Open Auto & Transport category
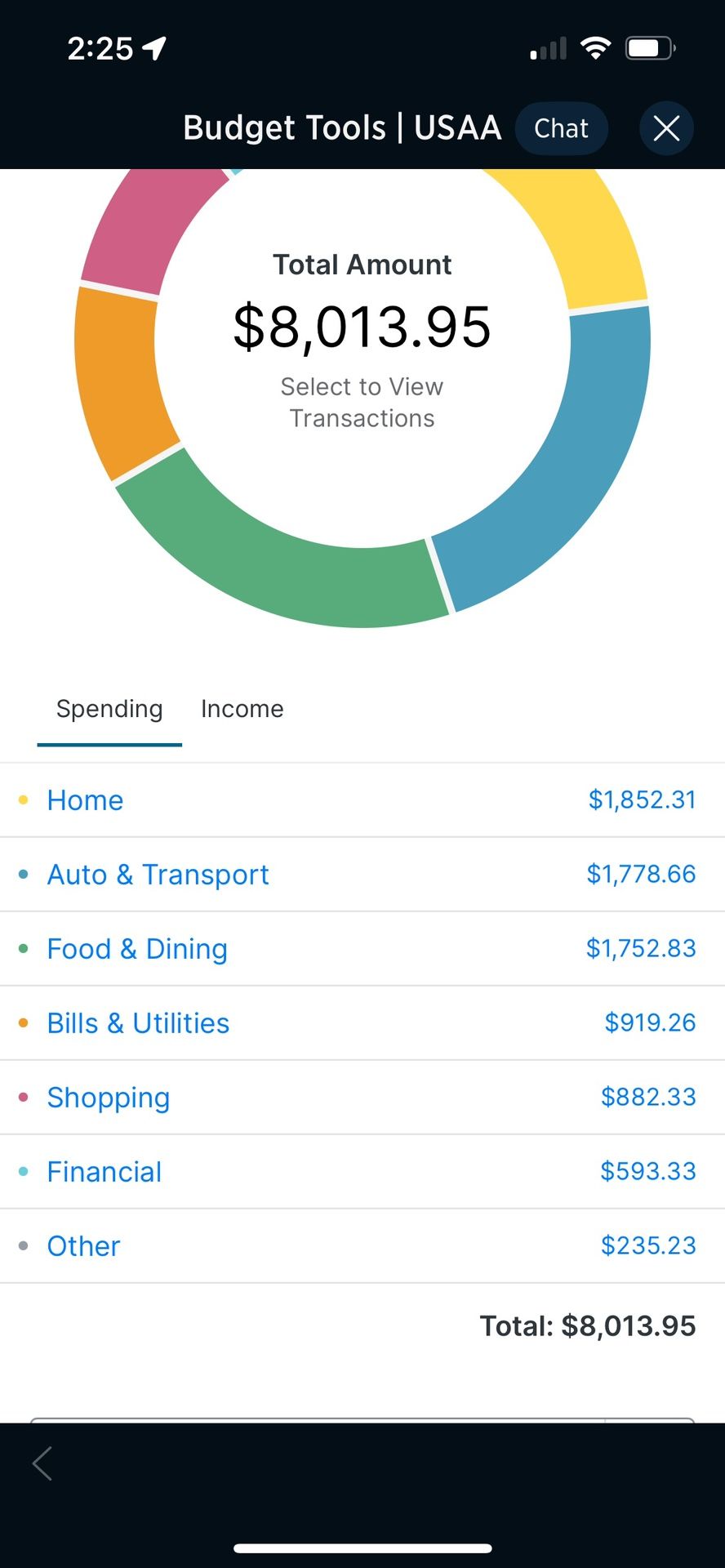Image resolution: width=725 pixels, height=1568 pixels. click(362, 875)
